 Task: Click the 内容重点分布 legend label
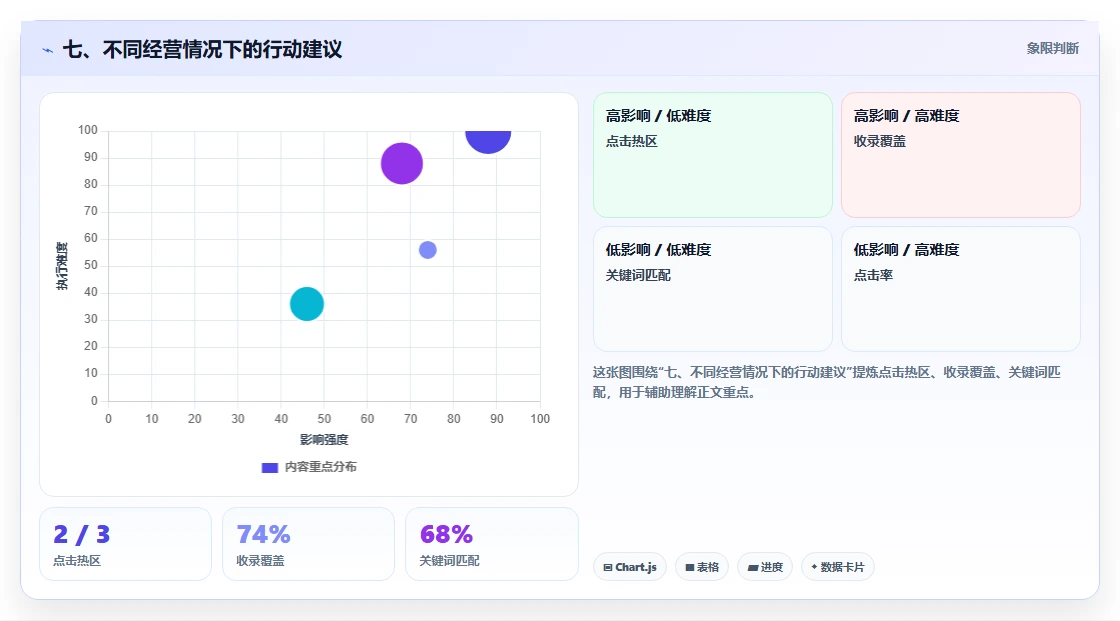[321, 467]
